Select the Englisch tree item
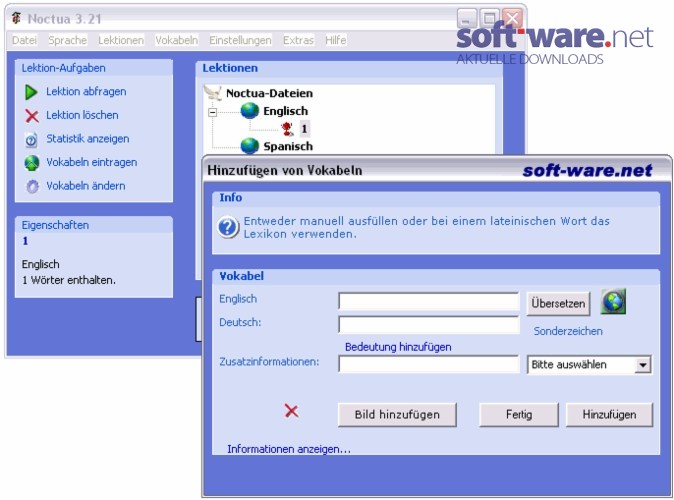This screenshot has width=674, height=500. point(285,111)
